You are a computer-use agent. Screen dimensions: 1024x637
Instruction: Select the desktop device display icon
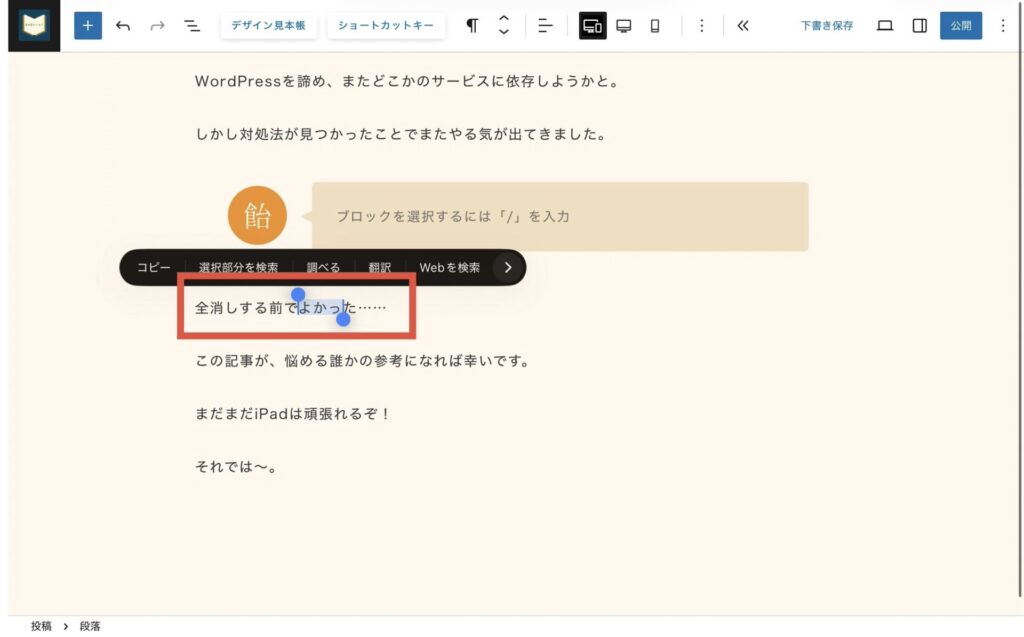point(624,26)
